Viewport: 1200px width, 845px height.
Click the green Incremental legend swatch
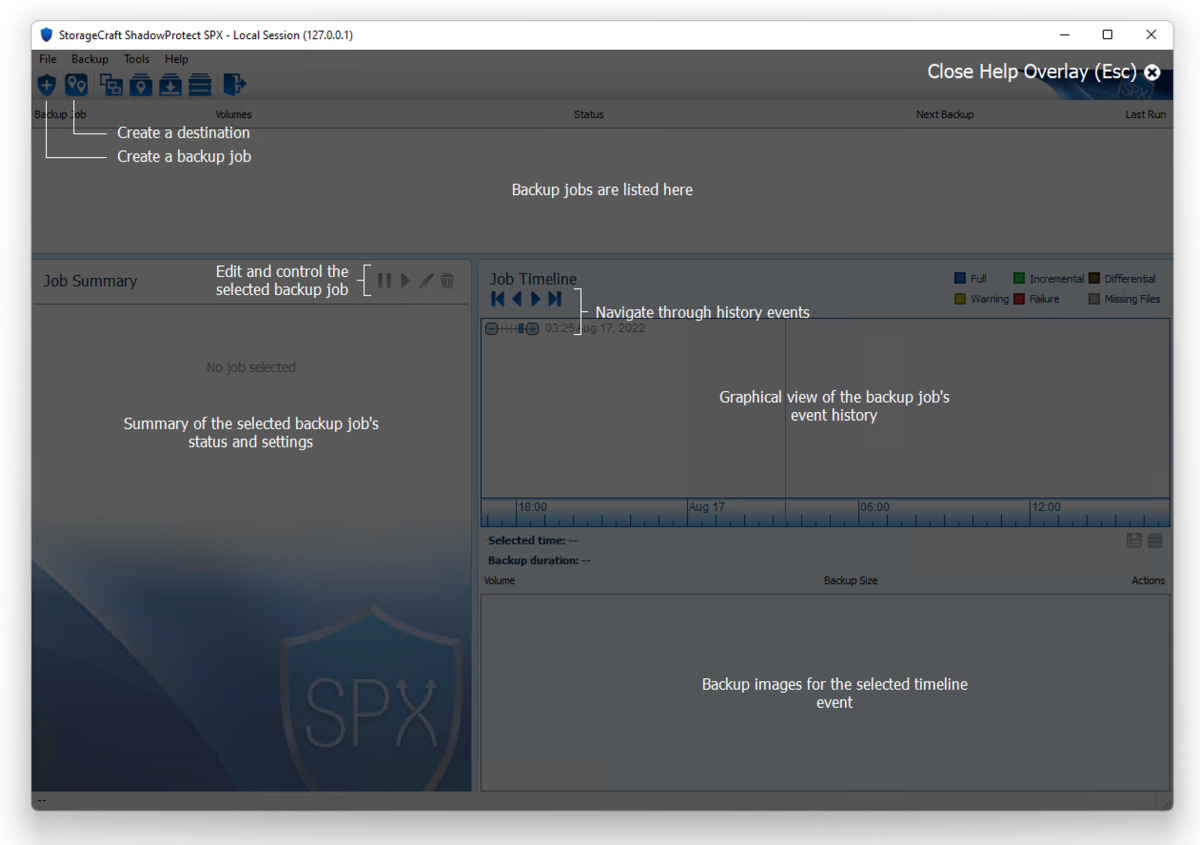tap(1019, 279)
